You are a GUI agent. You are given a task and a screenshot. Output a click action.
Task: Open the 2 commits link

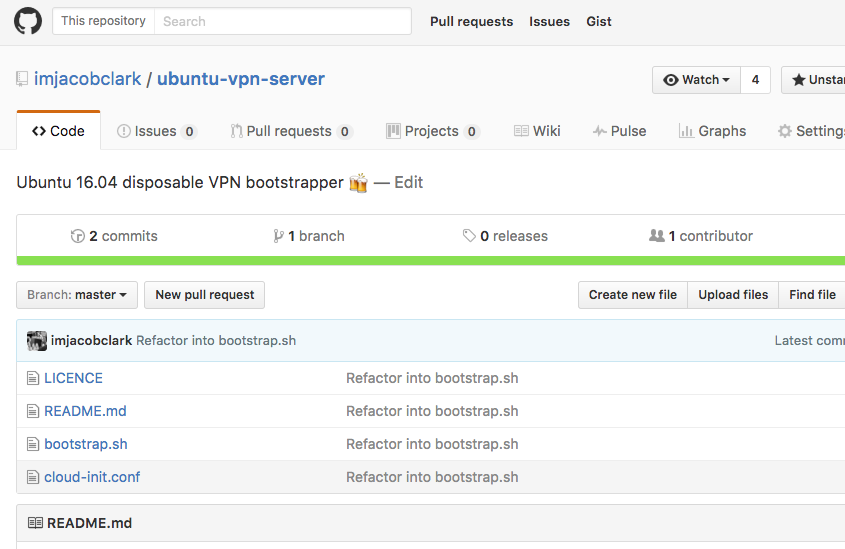pyautogui.click(x=114, y=236)
